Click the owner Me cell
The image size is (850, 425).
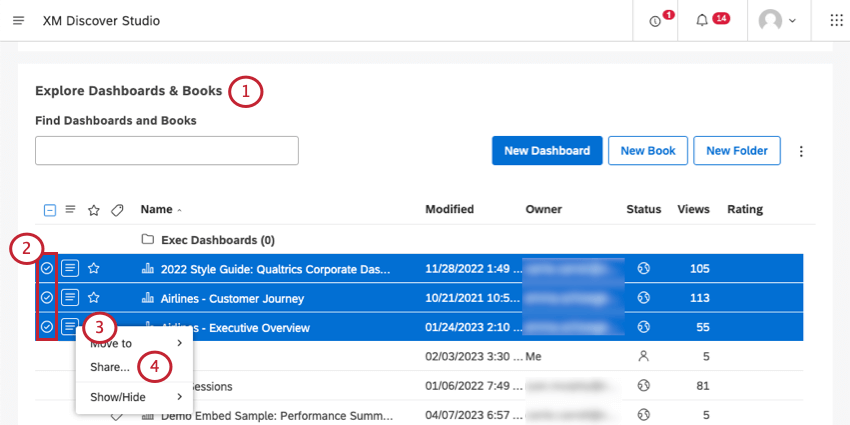533,357
